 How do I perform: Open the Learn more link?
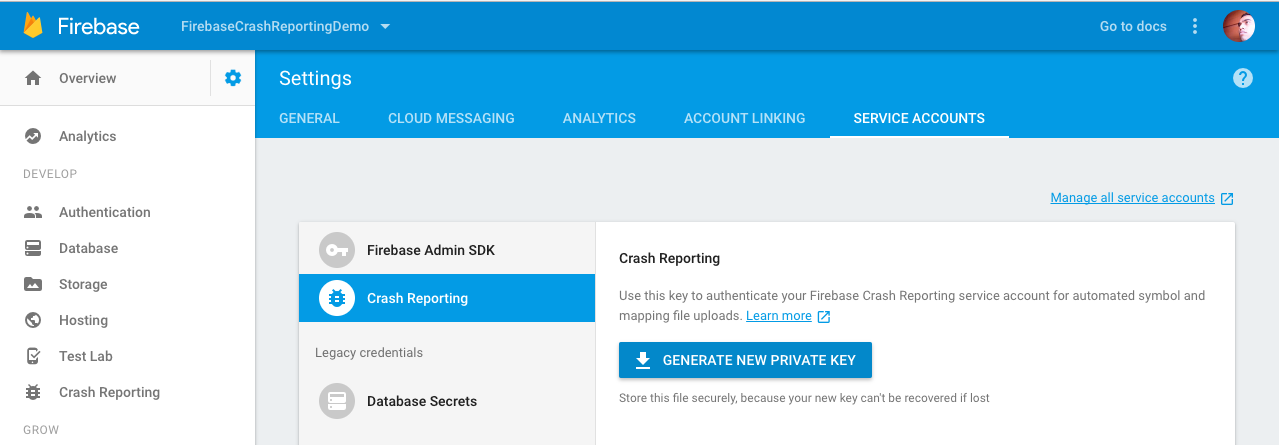779,316
